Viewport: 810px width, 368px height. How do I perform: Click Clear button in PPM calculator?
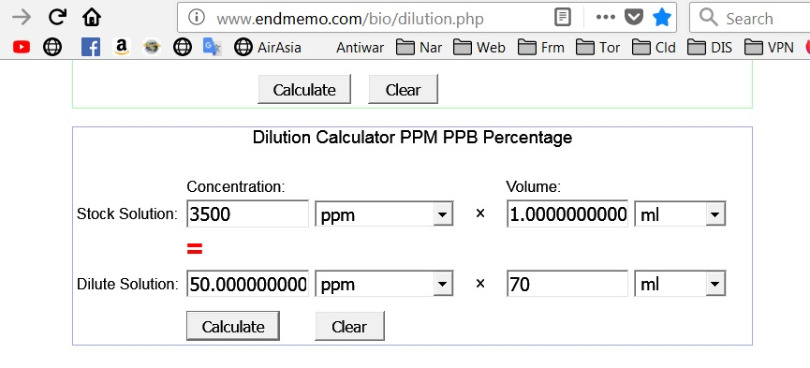pyautogui.click(x=350, y=326)
